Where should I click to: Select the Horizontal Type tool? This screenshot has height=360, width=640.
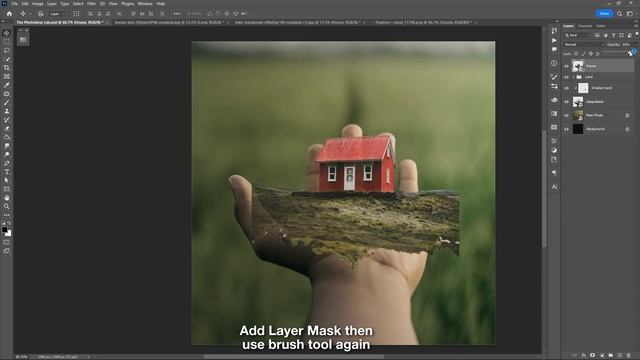click(7, 172)
